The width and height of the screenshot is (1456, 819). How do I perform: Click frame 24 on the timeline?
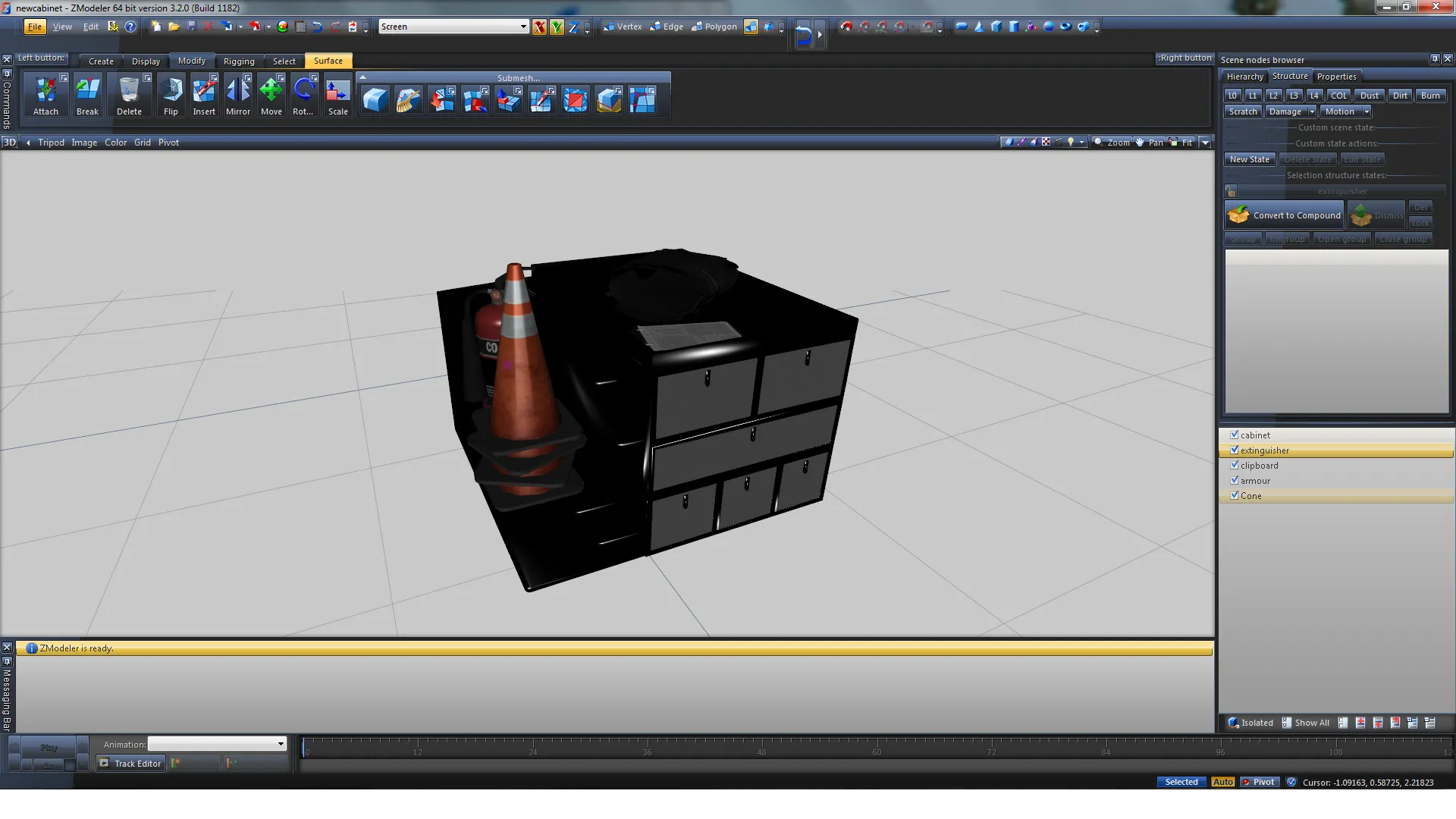click(532, 750)
